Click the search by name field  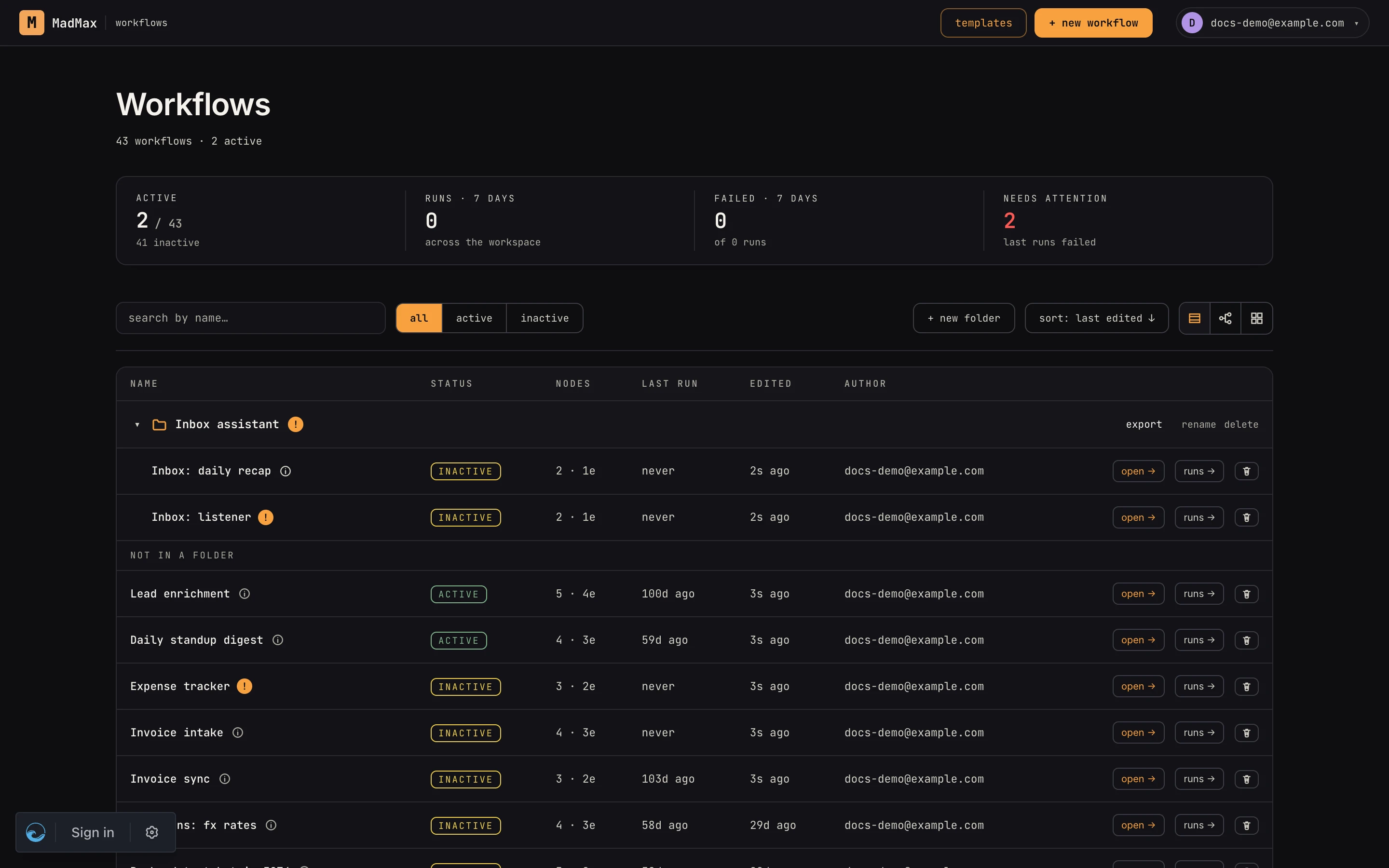[x=250, y=318]
